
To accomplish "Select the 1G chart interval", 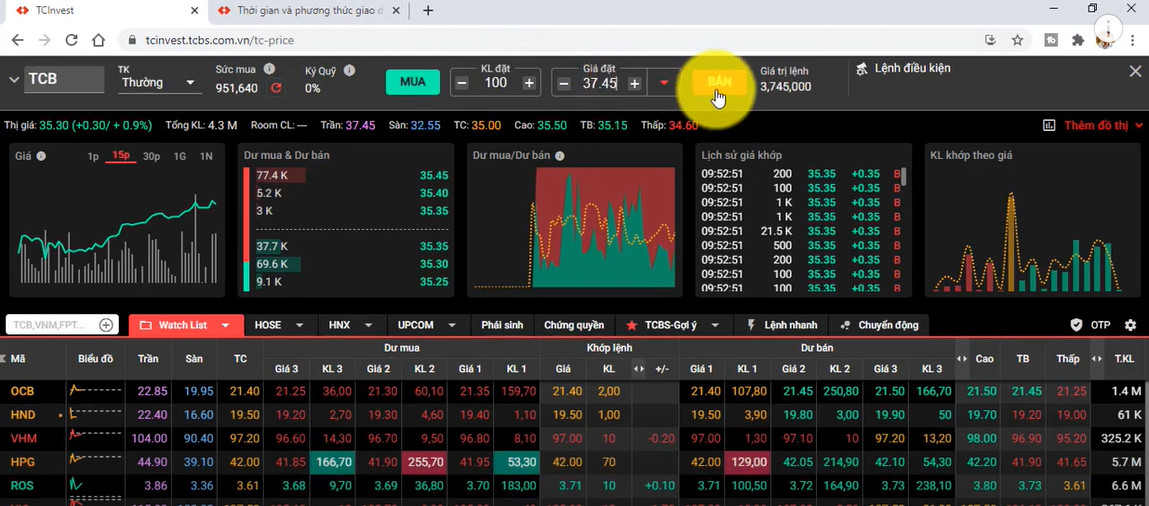I will (x=180, y=156).
